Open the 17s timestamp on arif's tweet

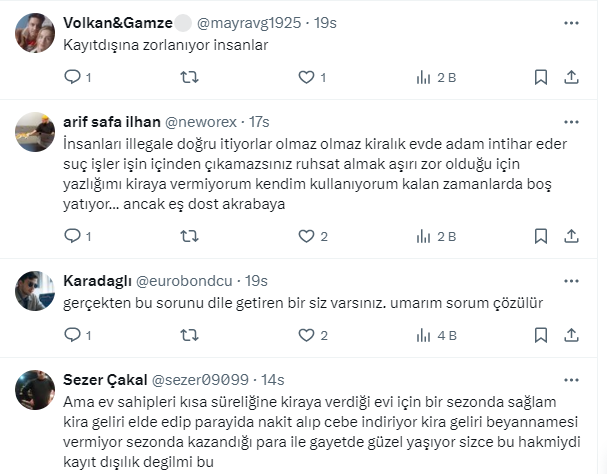[x=260, y=121]
